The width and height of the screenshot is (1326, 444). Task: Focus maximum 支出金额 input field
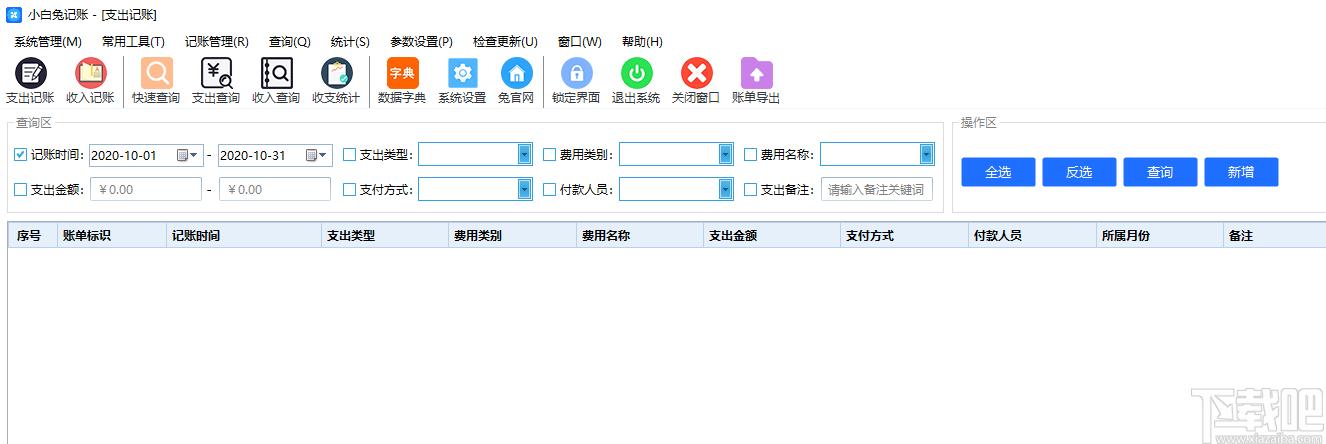tap(275, 189)
